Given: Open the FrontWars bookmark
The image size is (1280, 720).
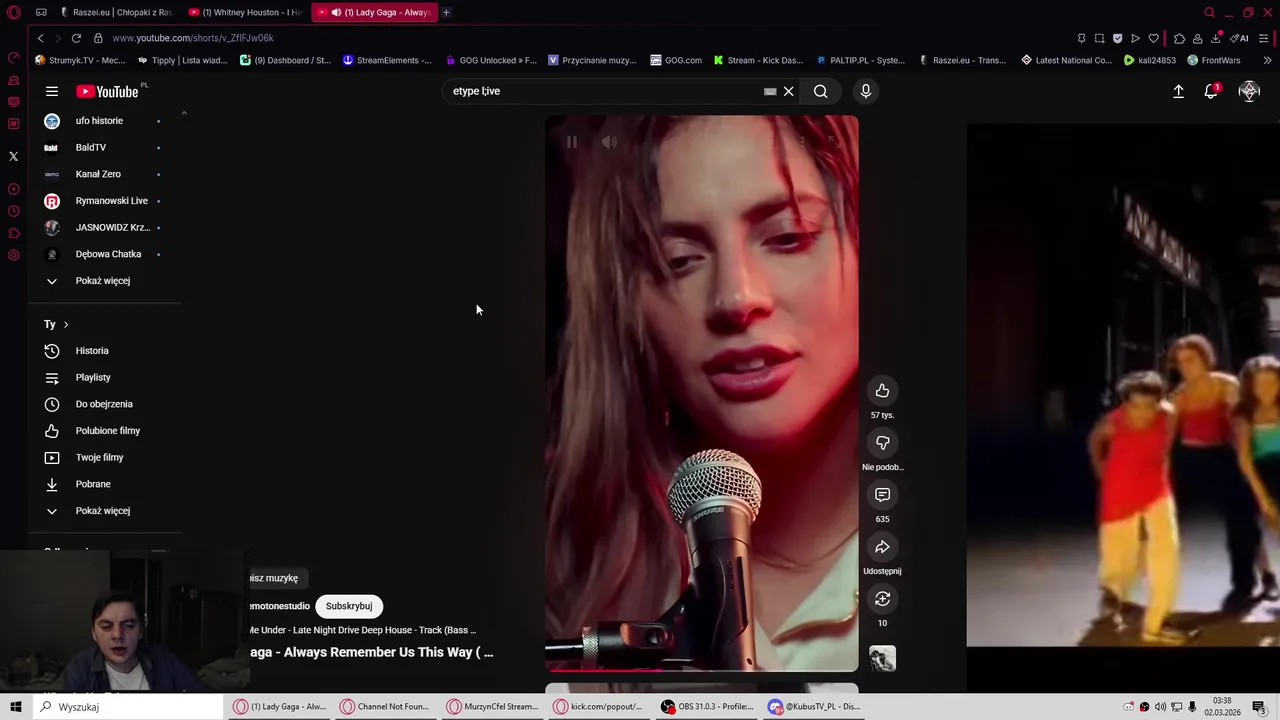Looking at the screenshot, I should click(1213, 60).
